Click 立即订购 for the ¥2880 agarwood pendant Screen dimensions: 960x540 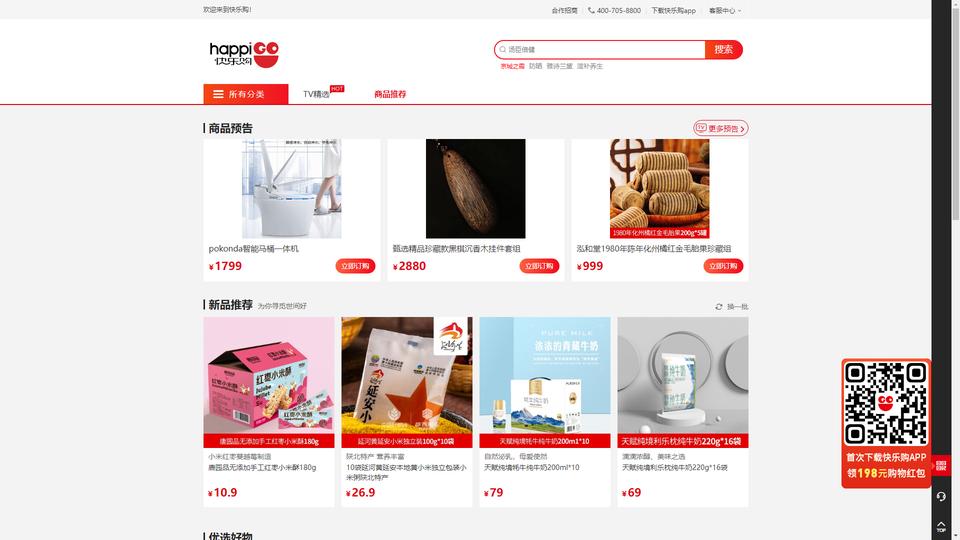[539, 266]
